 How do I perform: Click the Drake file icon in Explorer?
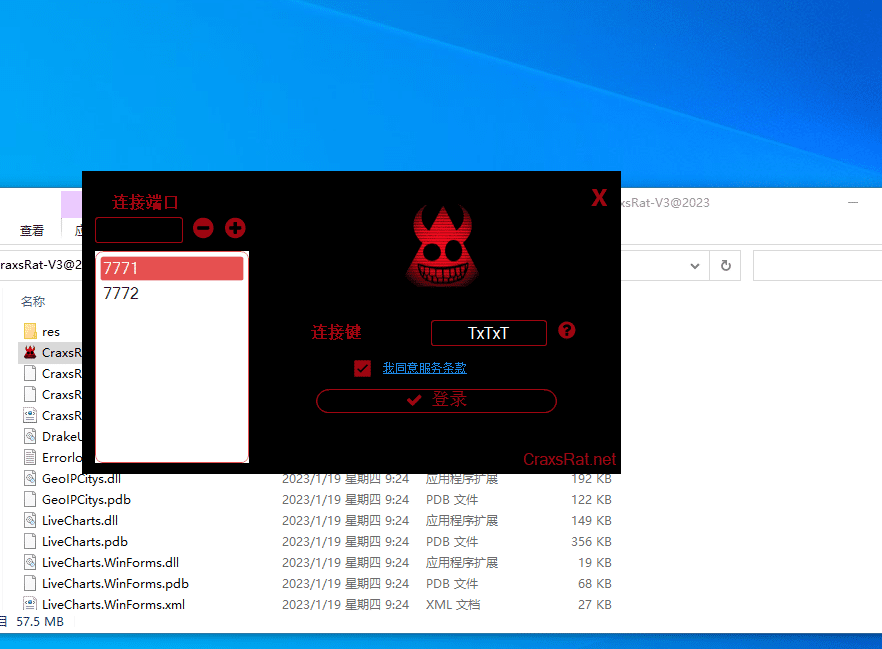(30, 436)
